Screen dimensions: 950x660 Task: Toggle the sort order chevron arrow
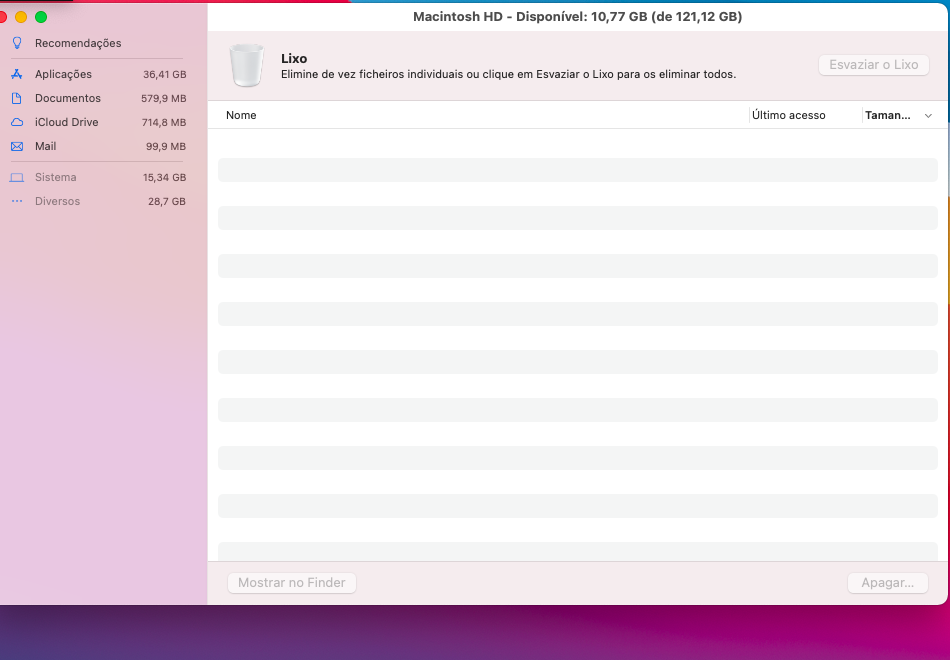click(928, 116)
